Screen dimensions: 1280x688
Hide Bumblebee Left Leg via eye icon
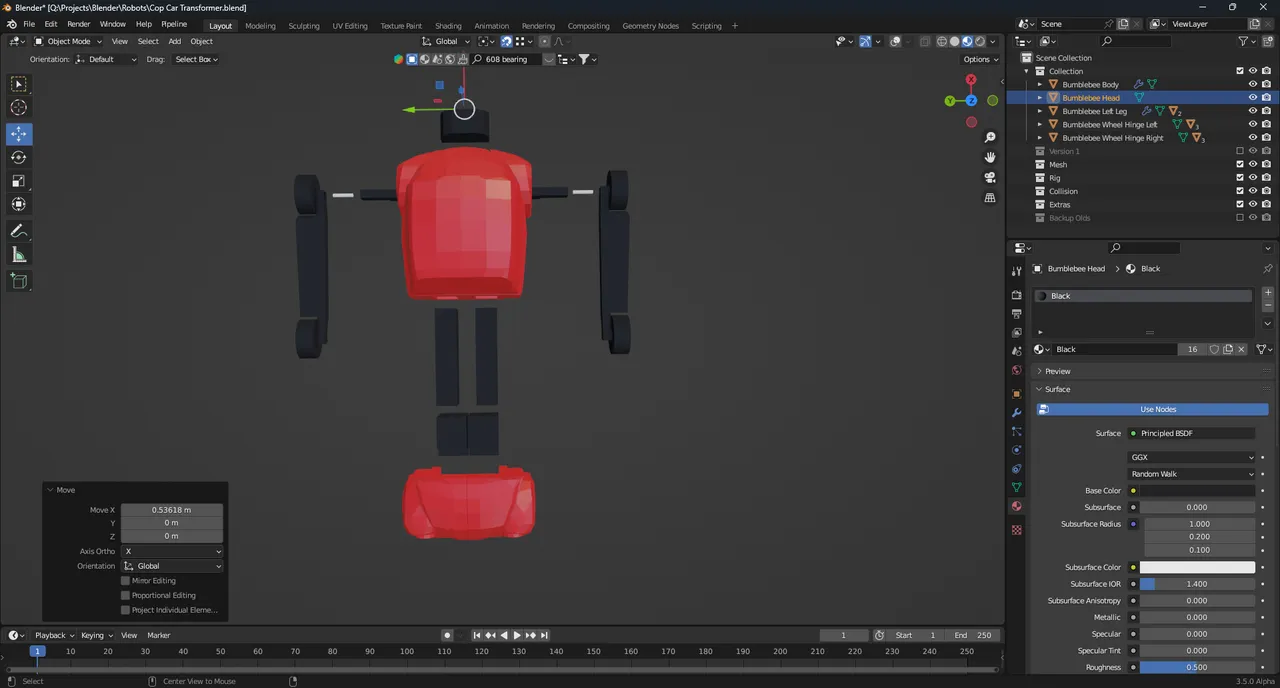[1252, 111]
